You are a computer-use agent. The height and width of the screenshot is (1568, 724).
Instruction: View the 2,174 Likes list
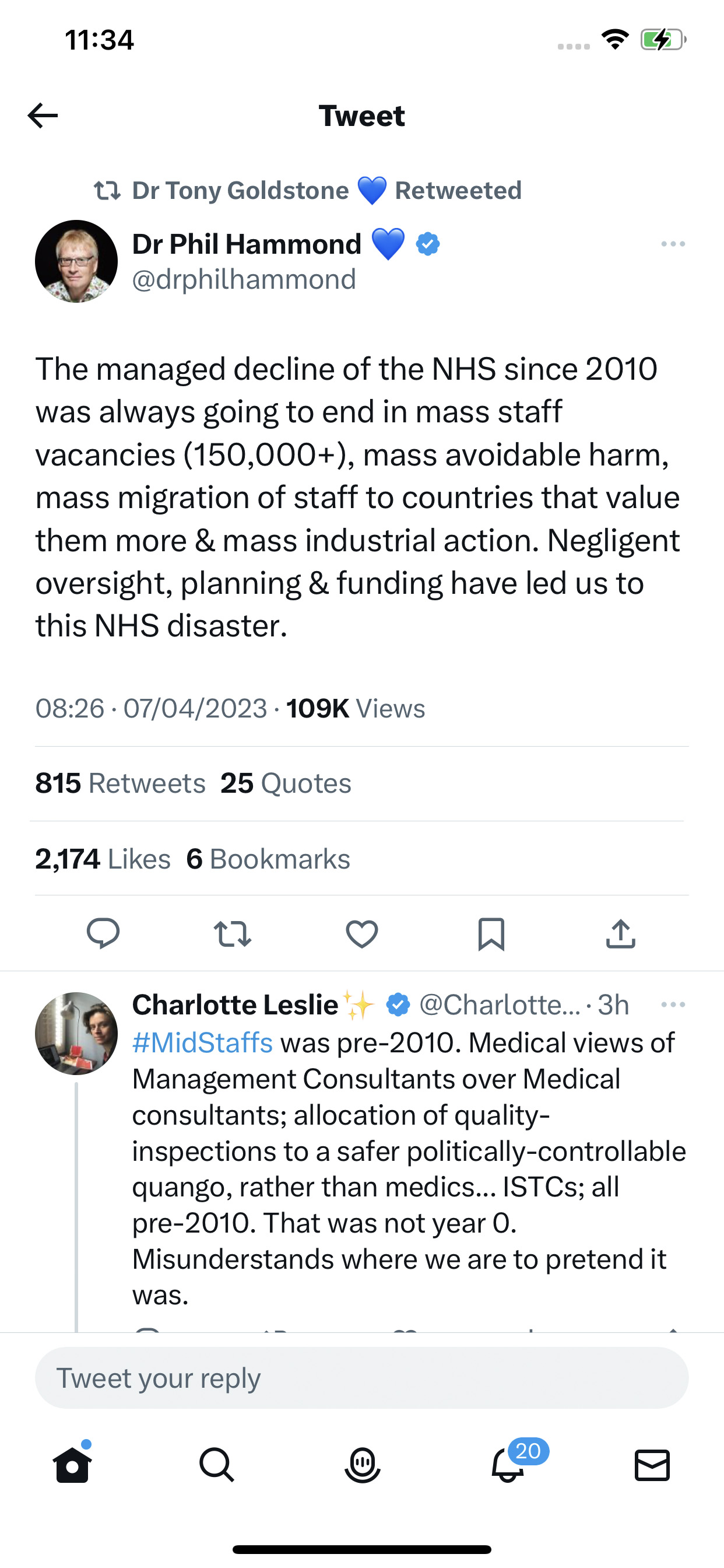[103, 859]
